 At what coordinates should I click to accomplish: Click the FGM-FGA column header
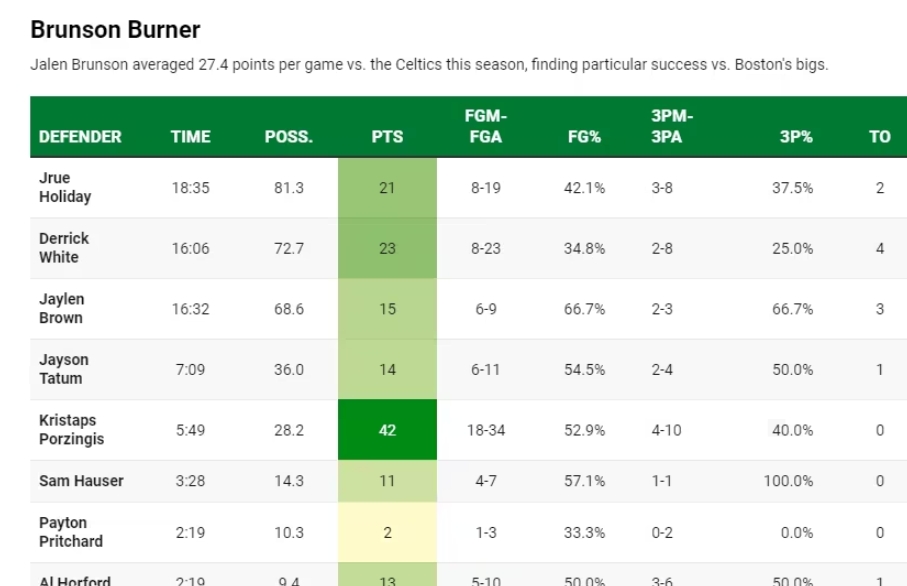pos(484,127)
